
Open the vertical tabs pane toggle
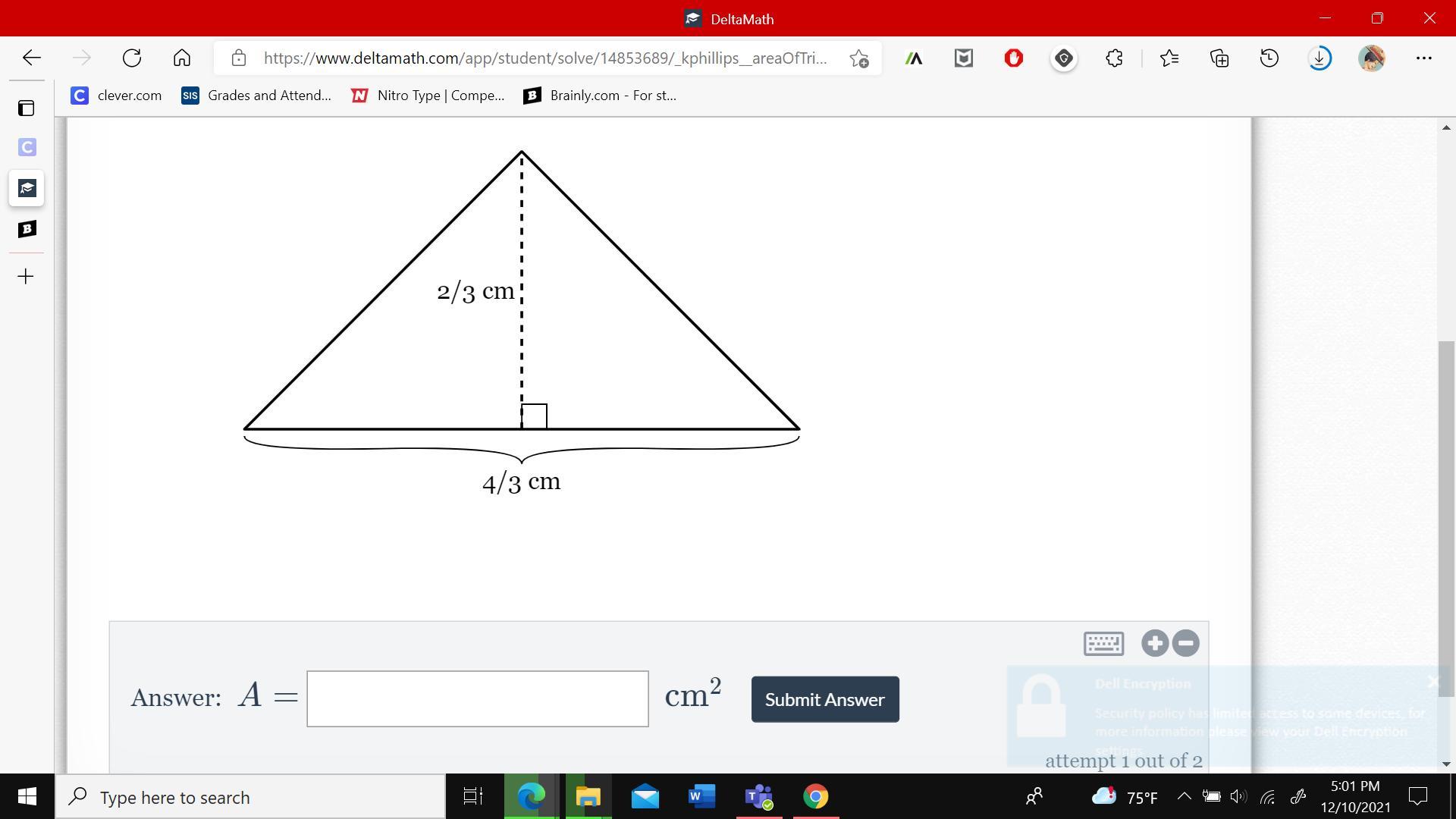click(x=27, y=108)
